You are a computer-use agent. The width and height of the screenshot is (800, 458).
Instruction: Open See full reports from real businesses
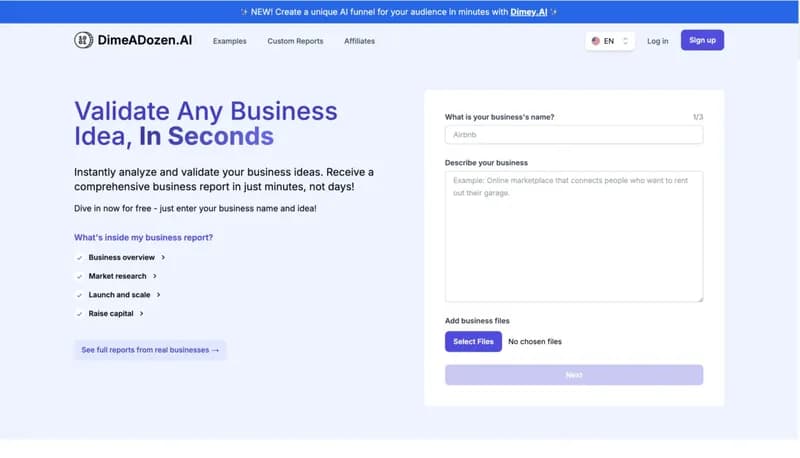point(150,350)
